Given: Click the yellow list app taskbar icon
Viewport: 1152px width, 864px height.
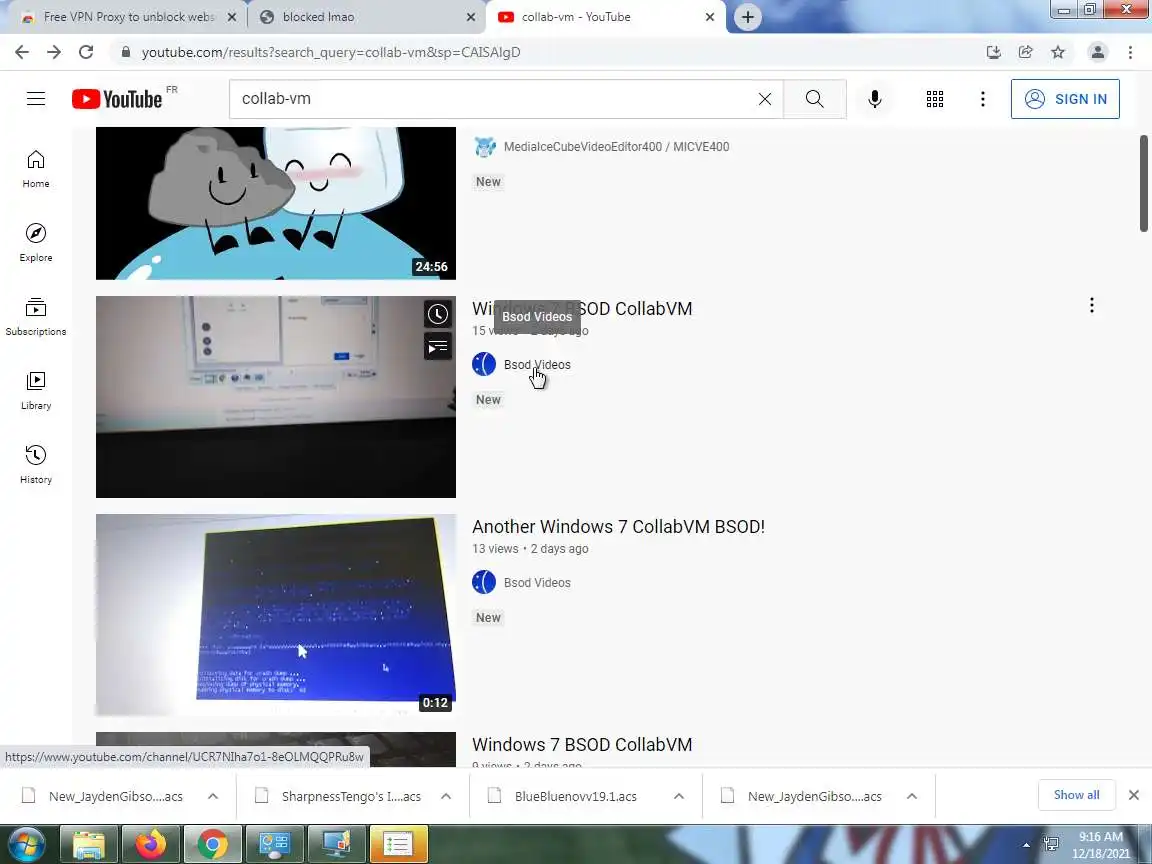Looking at the screenshot, I should [398, 845].
